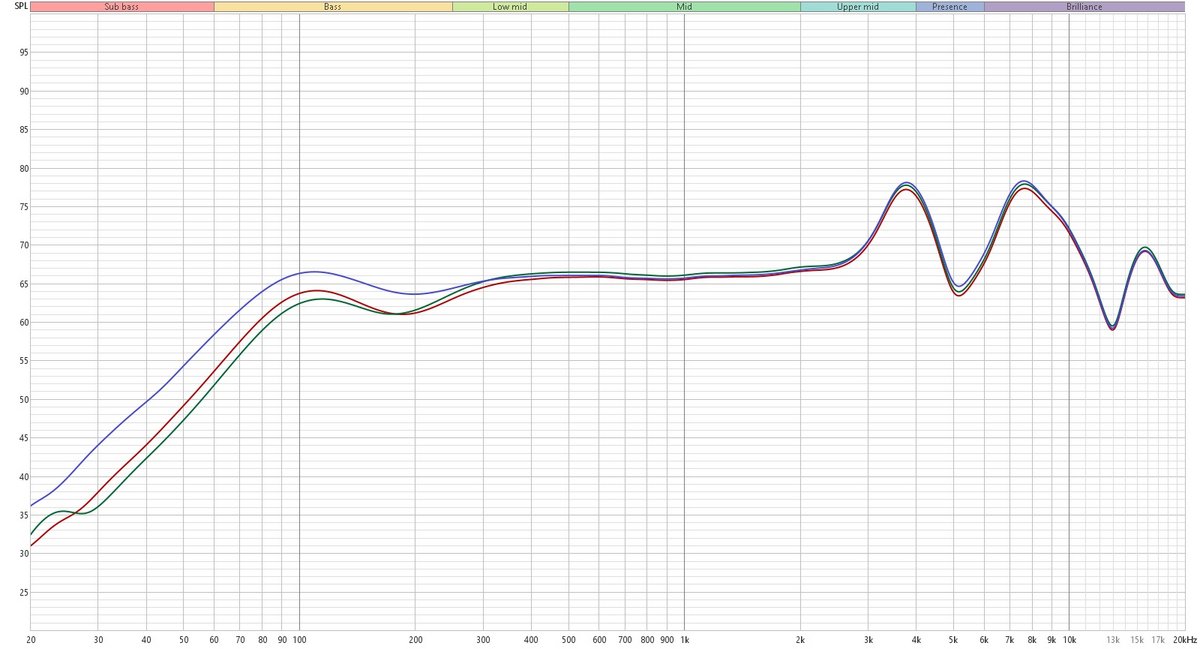Click the curve dip near 13k
Screen dimensions: 1200x649
click(x=1112, y=327)
